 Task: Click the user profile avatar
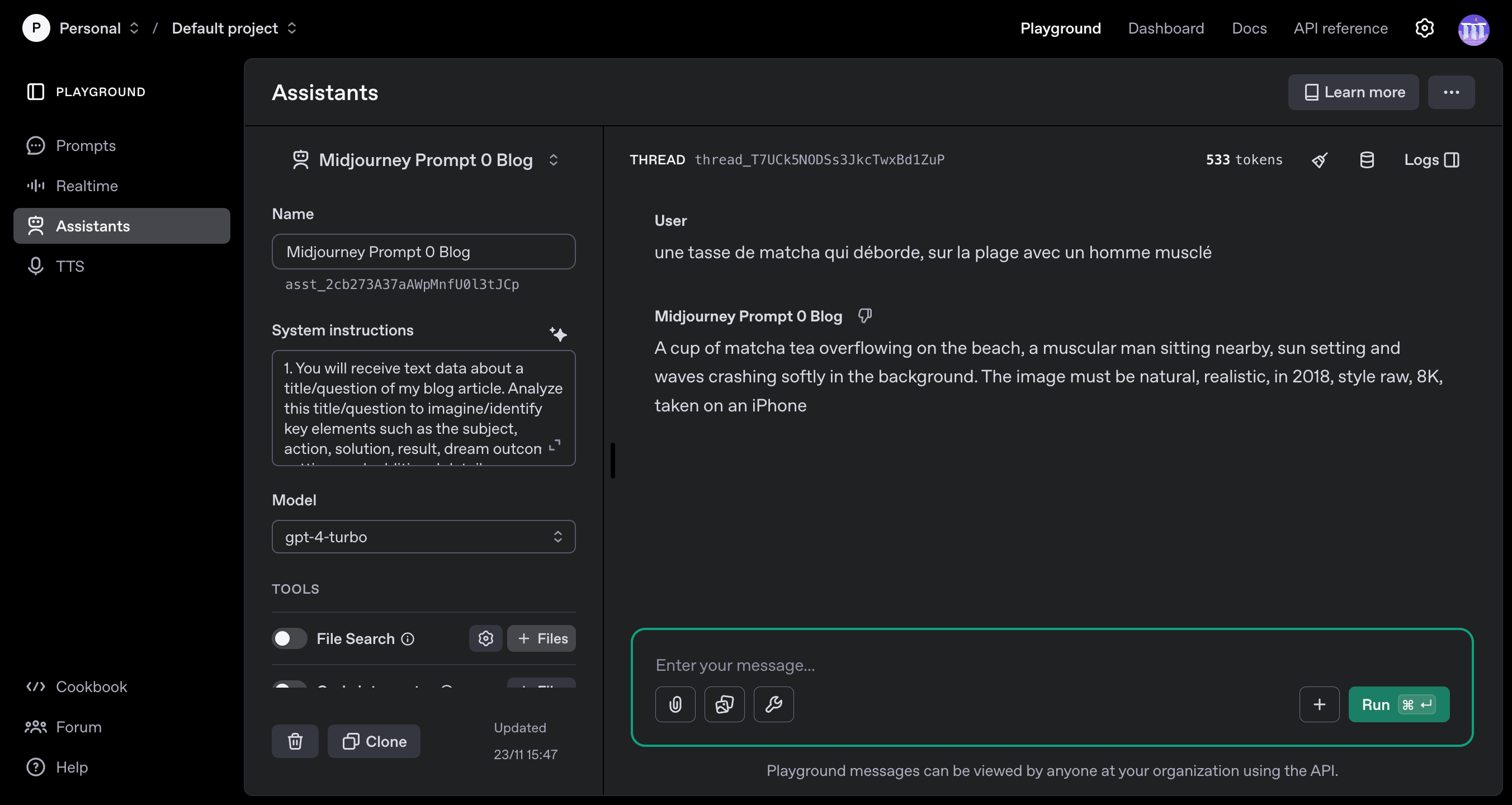click(1473, 29)
